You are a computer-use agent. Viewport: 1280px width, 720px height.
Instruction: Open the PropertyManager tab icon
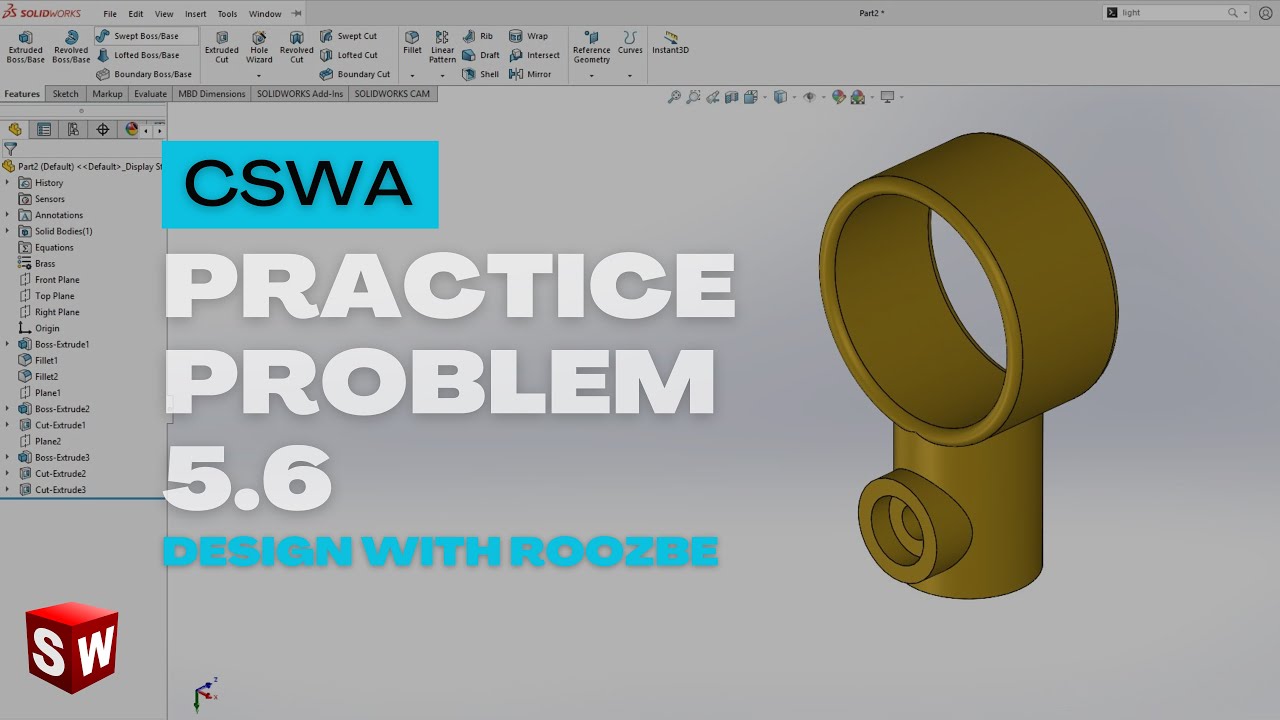pos(44,129)
